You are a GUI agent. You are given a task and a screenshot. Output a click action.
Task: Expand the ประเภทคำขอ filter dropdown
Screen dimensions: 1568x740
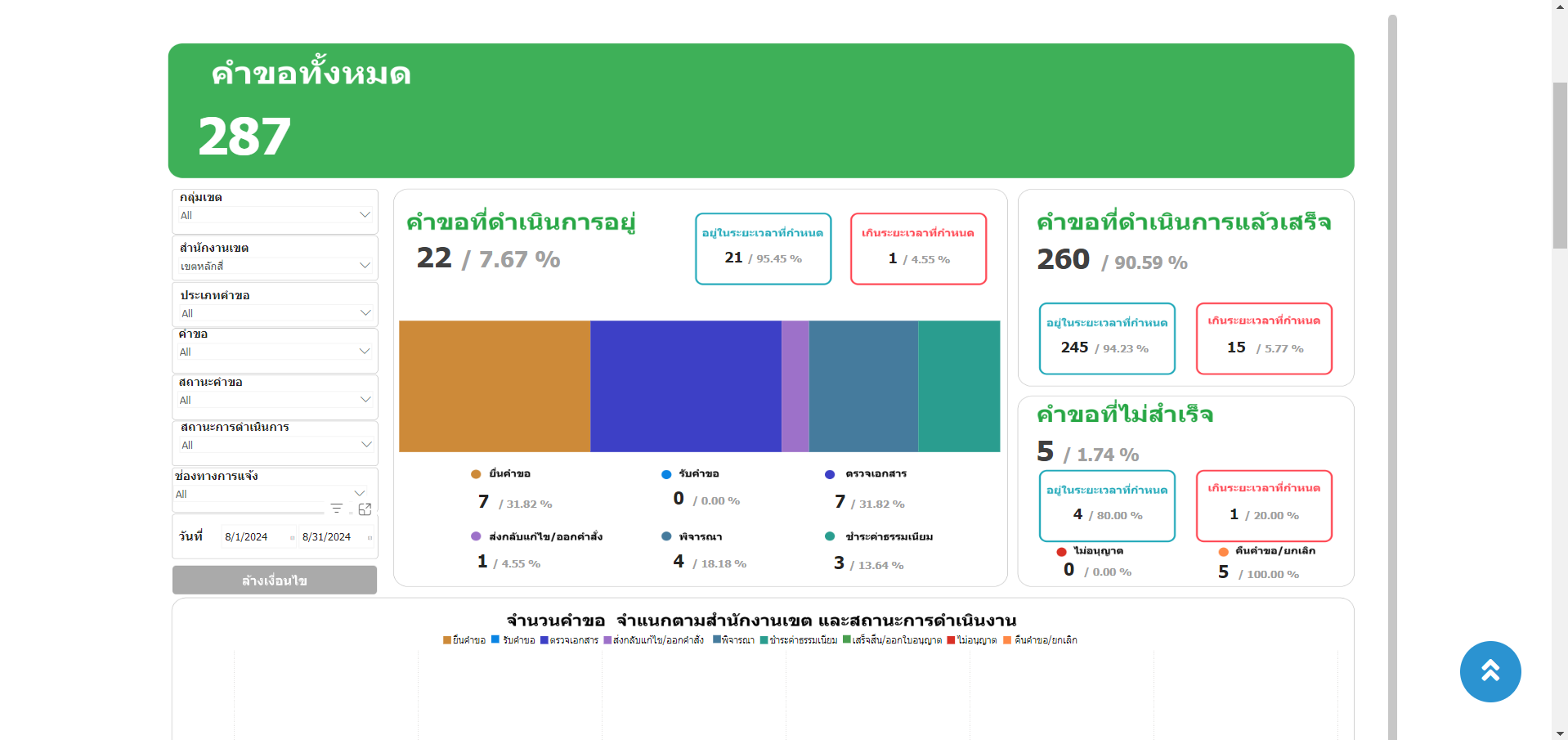click(365, 313)
